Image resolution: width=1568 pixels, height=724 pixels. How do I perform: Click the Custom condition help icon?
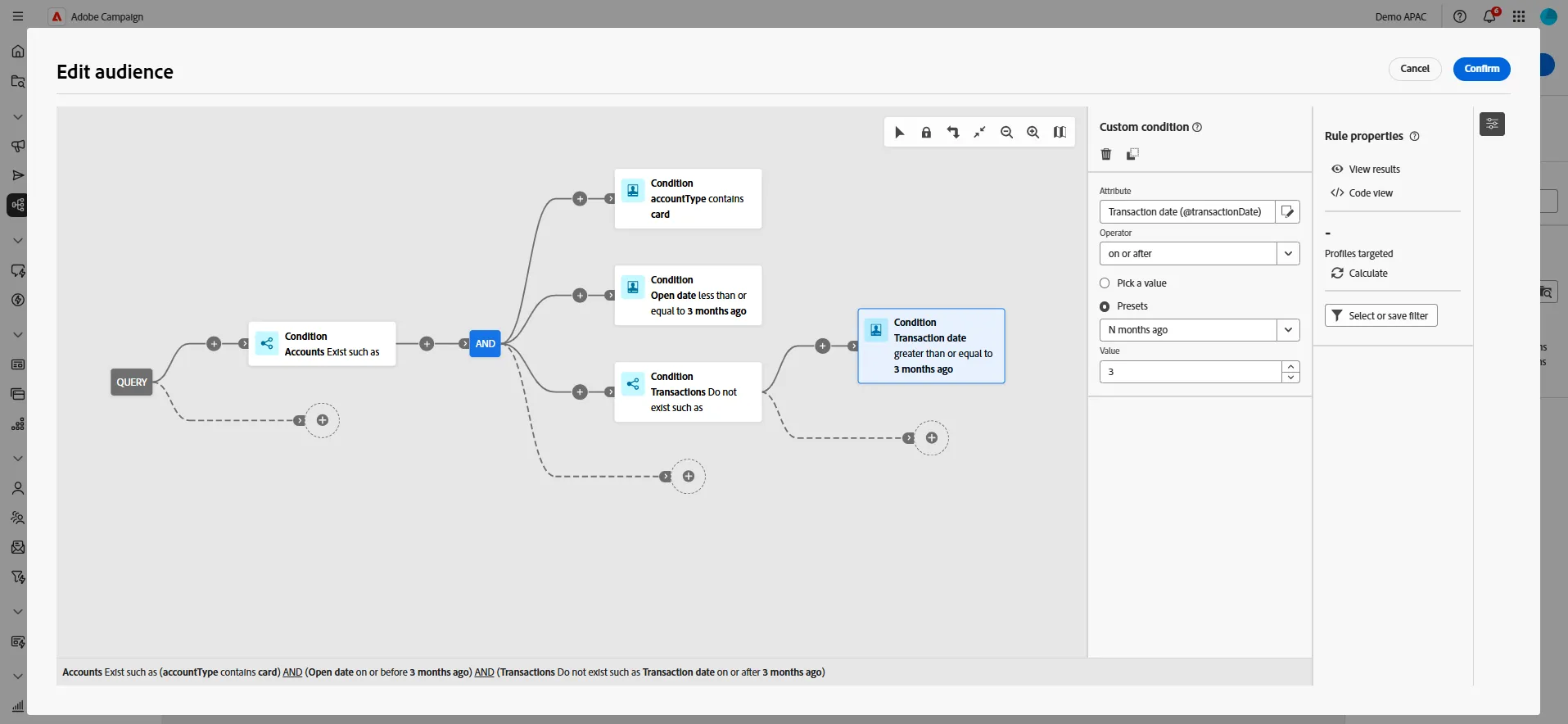1197,127
